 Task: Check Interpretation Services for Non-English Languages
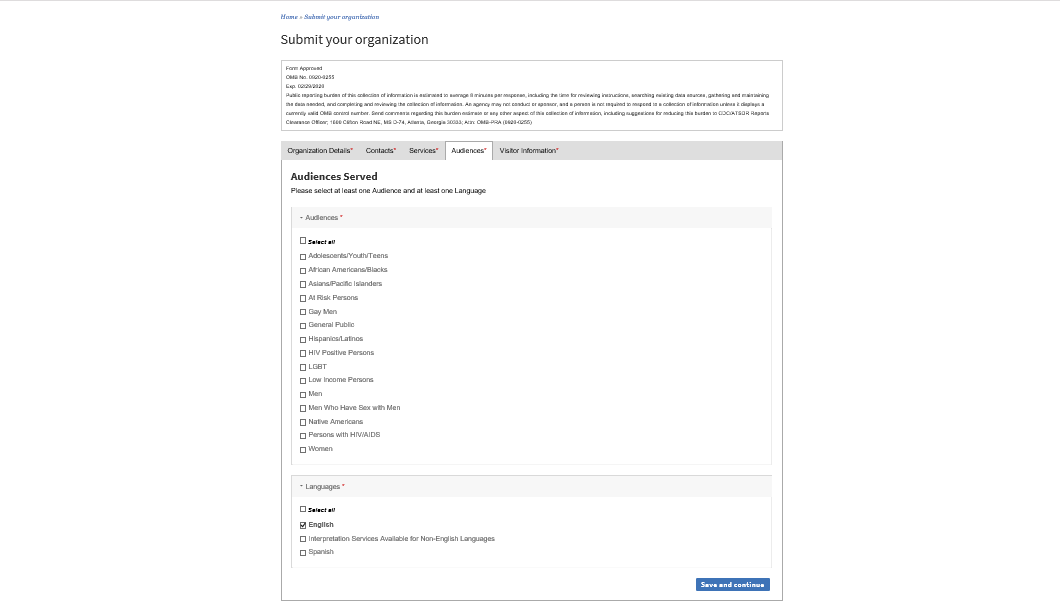pyautogui.click(x=303, y=539)
